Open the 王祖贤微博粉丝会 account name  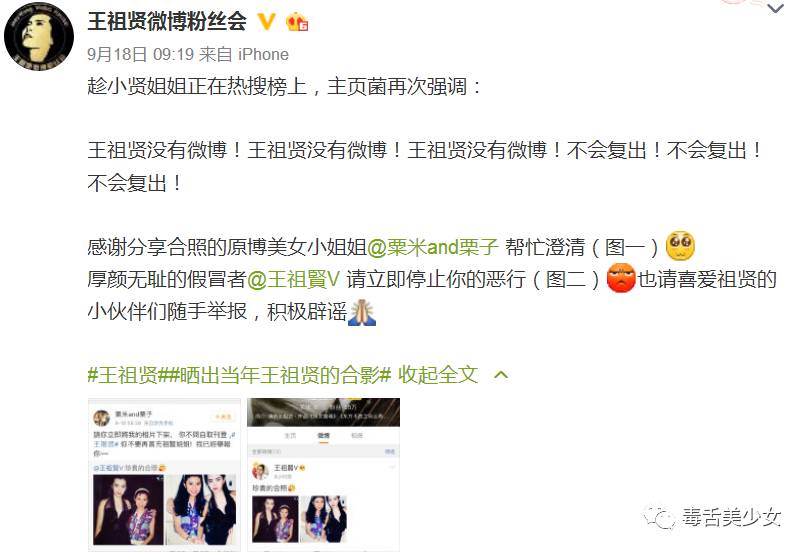[x=167, y=22]
